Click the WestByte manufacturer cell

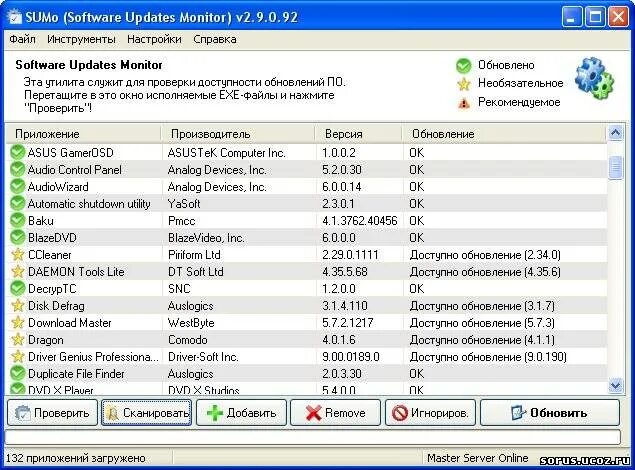click(191, 323)
